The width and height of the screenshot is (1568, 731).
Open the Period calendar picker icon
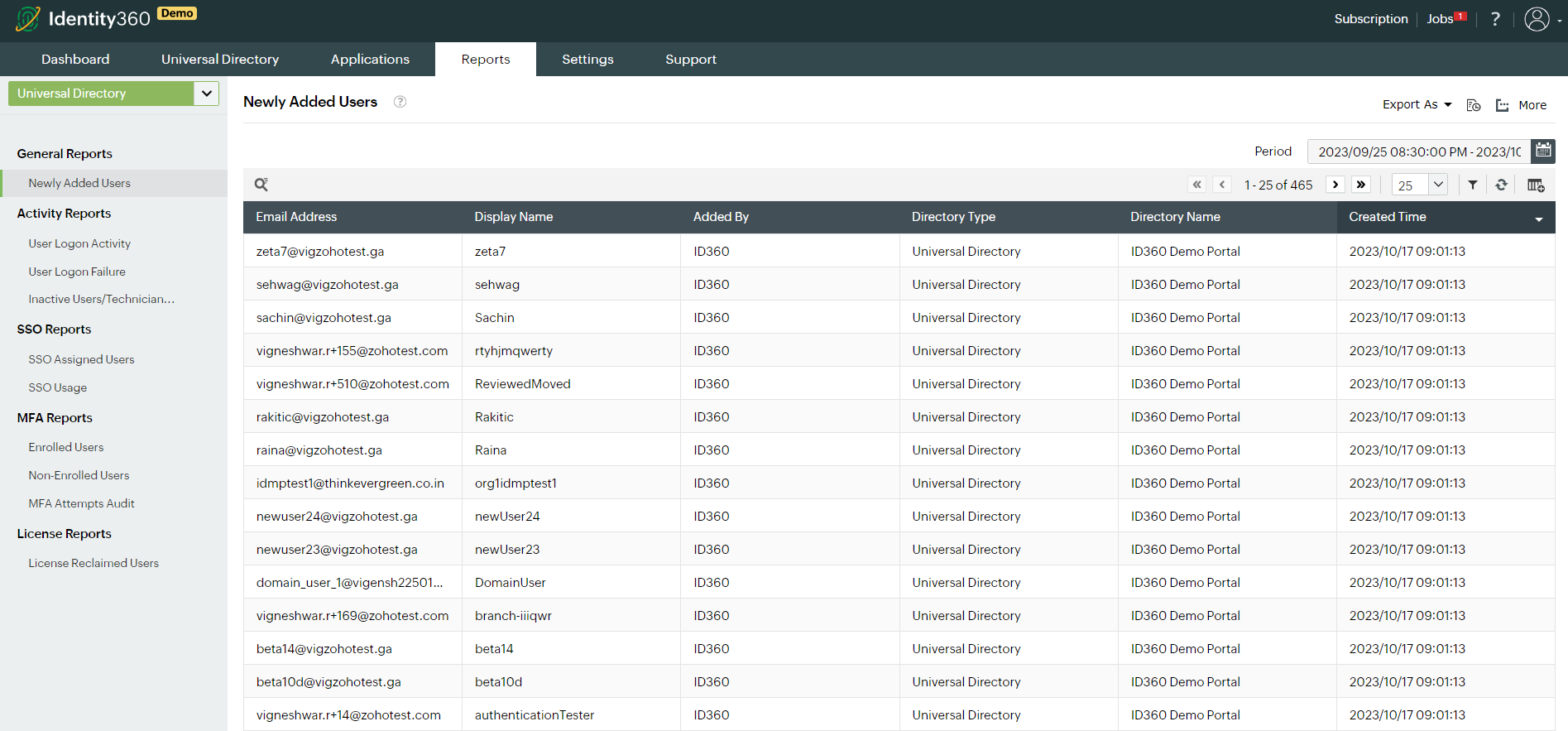(1543, 151)
